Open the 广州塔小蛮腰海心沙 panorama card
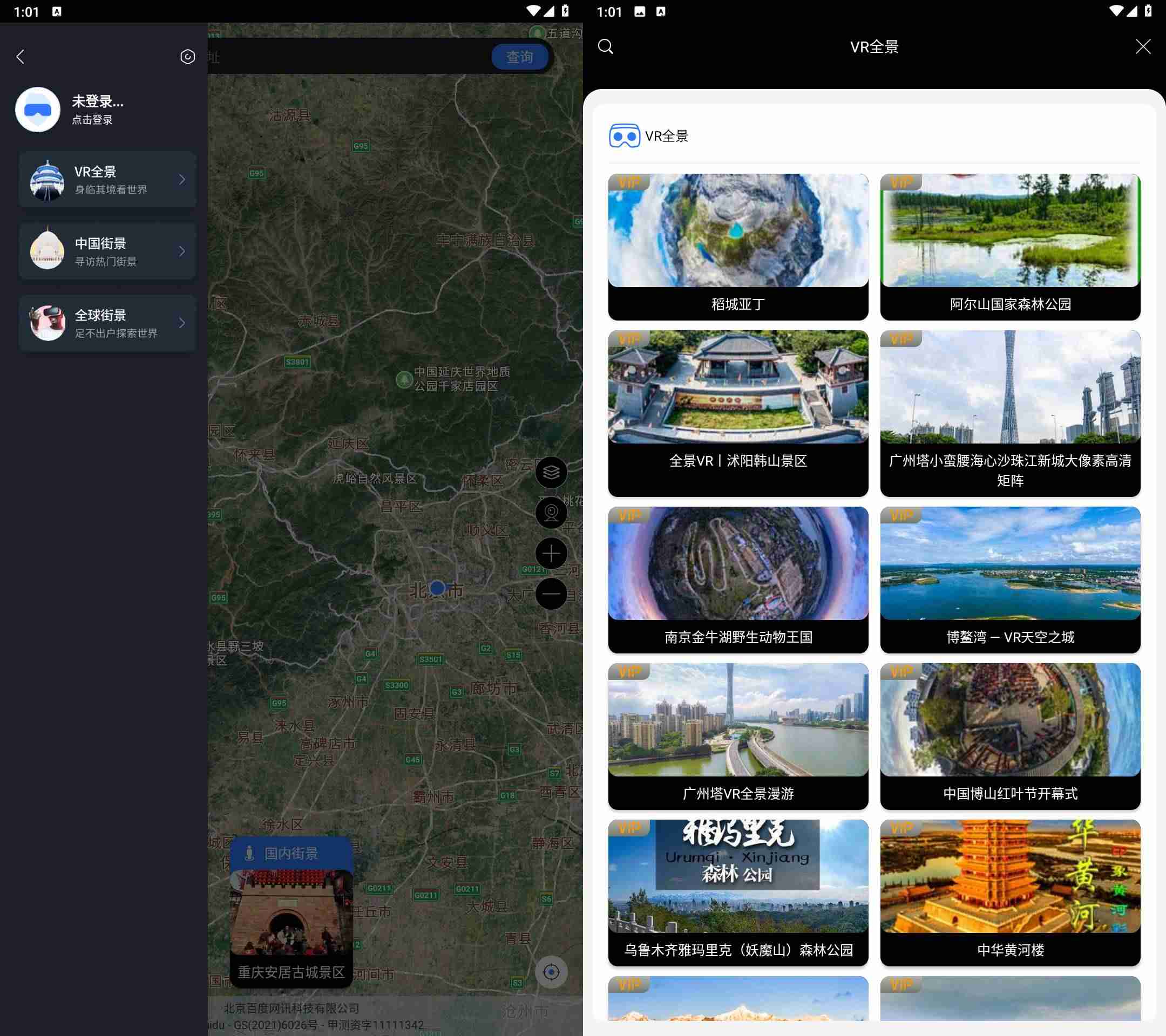The height and width of the screenshot is (1036, 1166). [1011, 413]
